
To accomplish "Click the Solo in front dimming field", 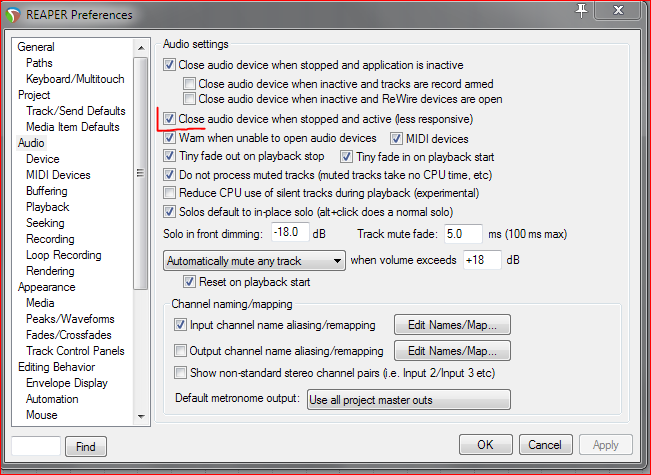I will [x=290, y=233].
